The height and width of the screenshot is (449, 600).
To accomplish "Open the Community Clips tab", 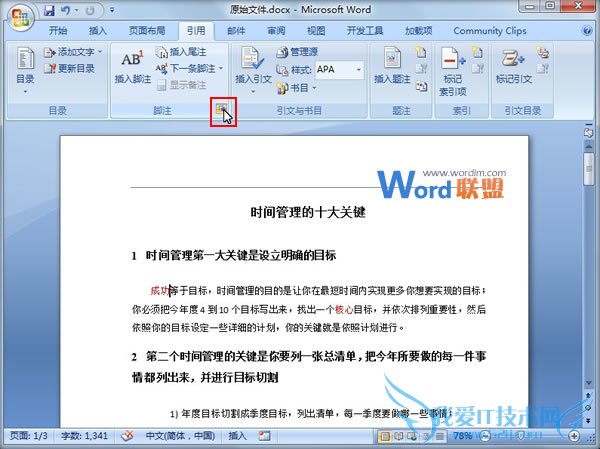I will 490,31.
